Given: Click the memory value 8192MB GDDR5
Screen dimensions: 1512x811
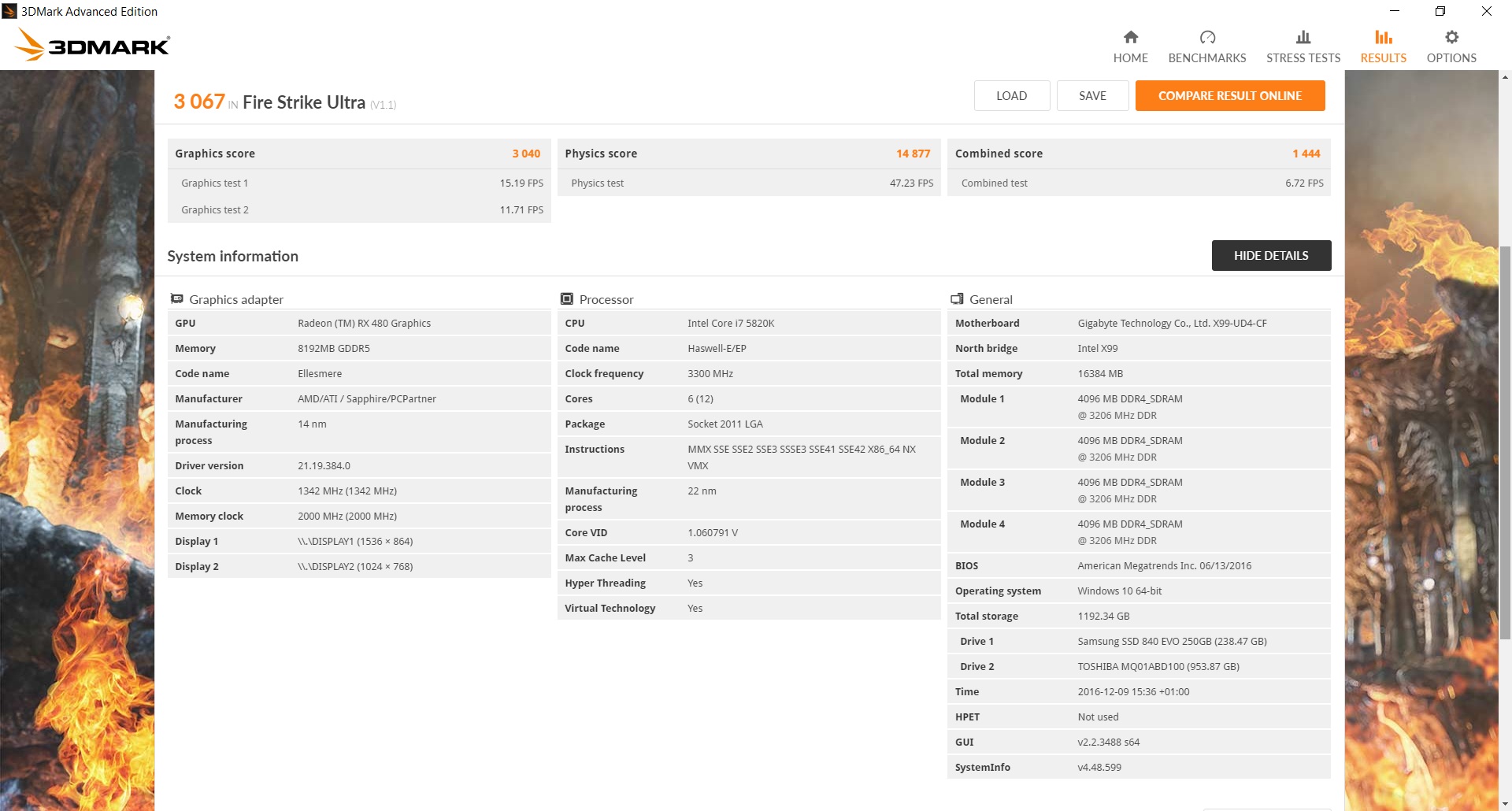Looking at the screenshot, I should [x=334, y=348].
